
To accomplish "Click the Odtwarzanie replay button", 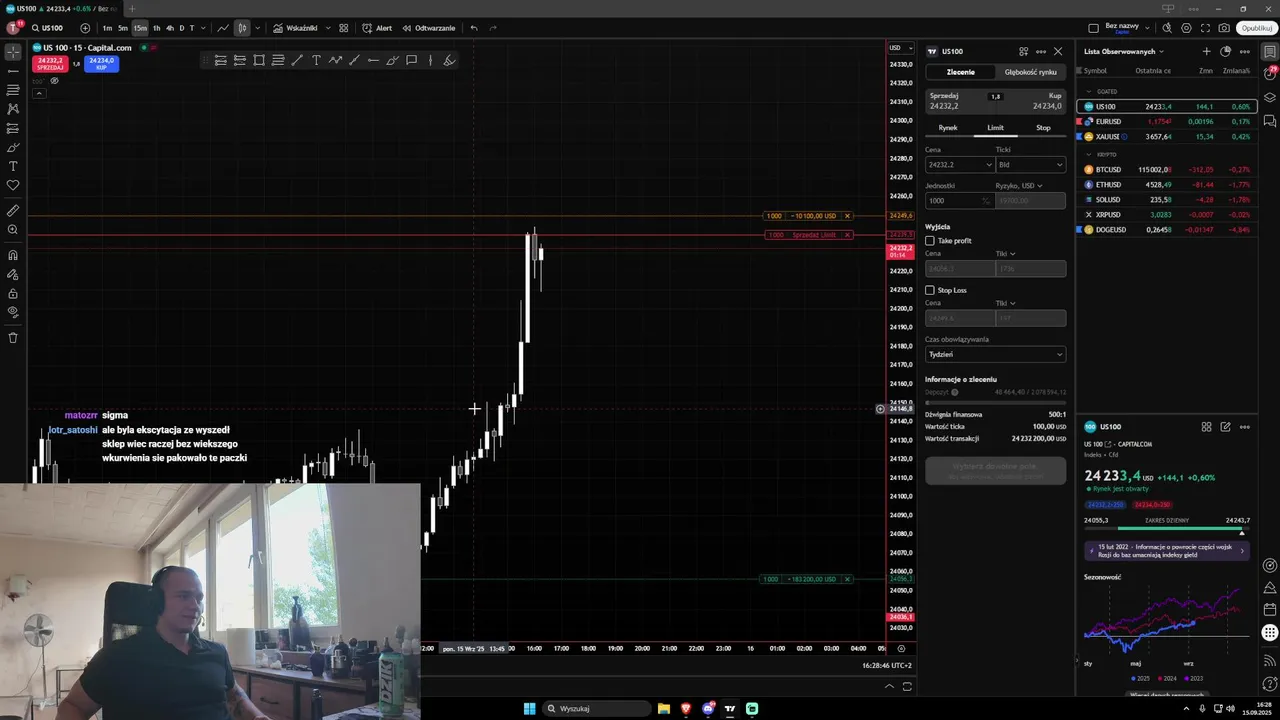I will [x=428, y=28].
